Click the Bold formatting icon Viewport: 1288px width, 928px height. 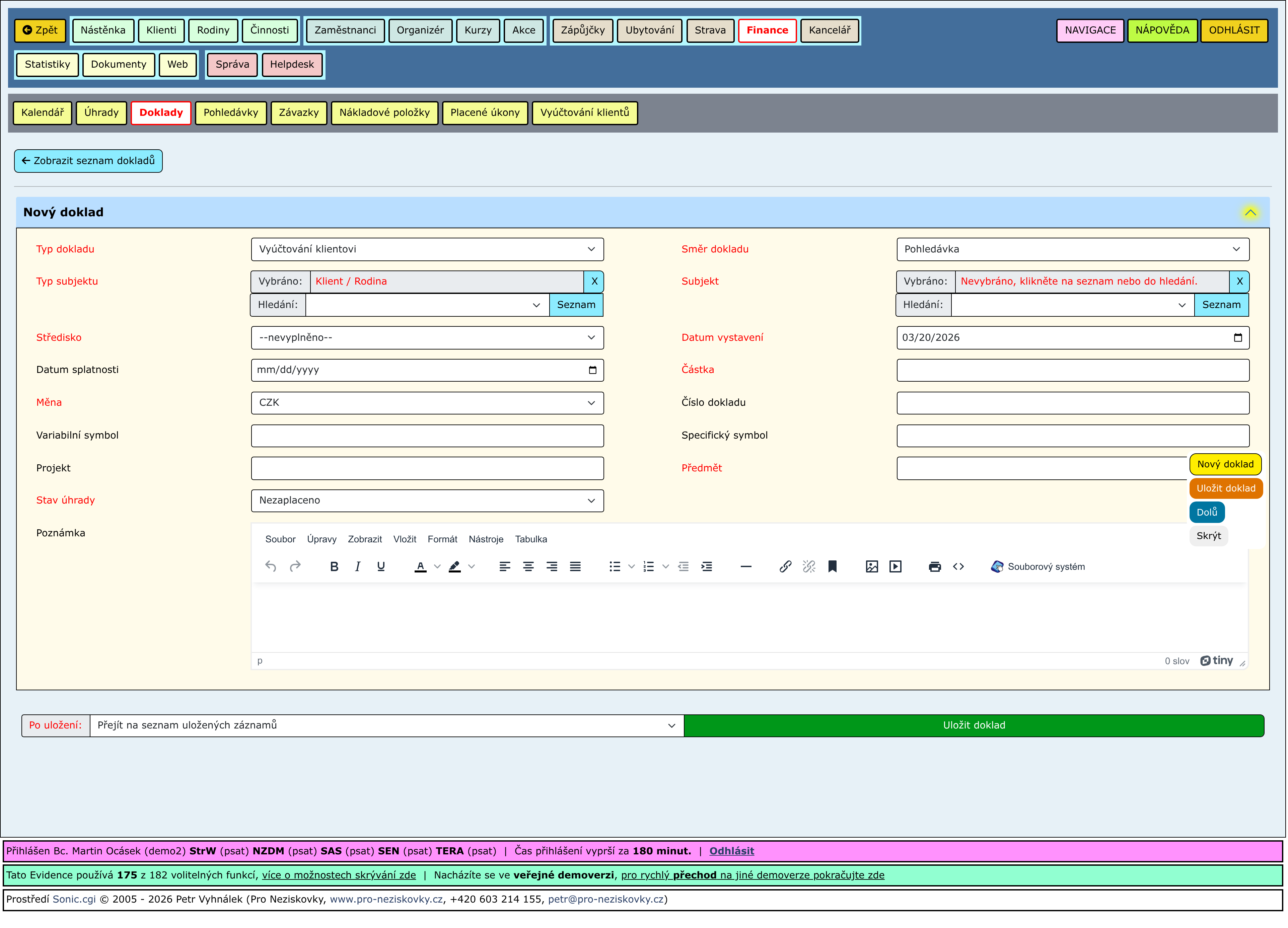click(334, 566)
